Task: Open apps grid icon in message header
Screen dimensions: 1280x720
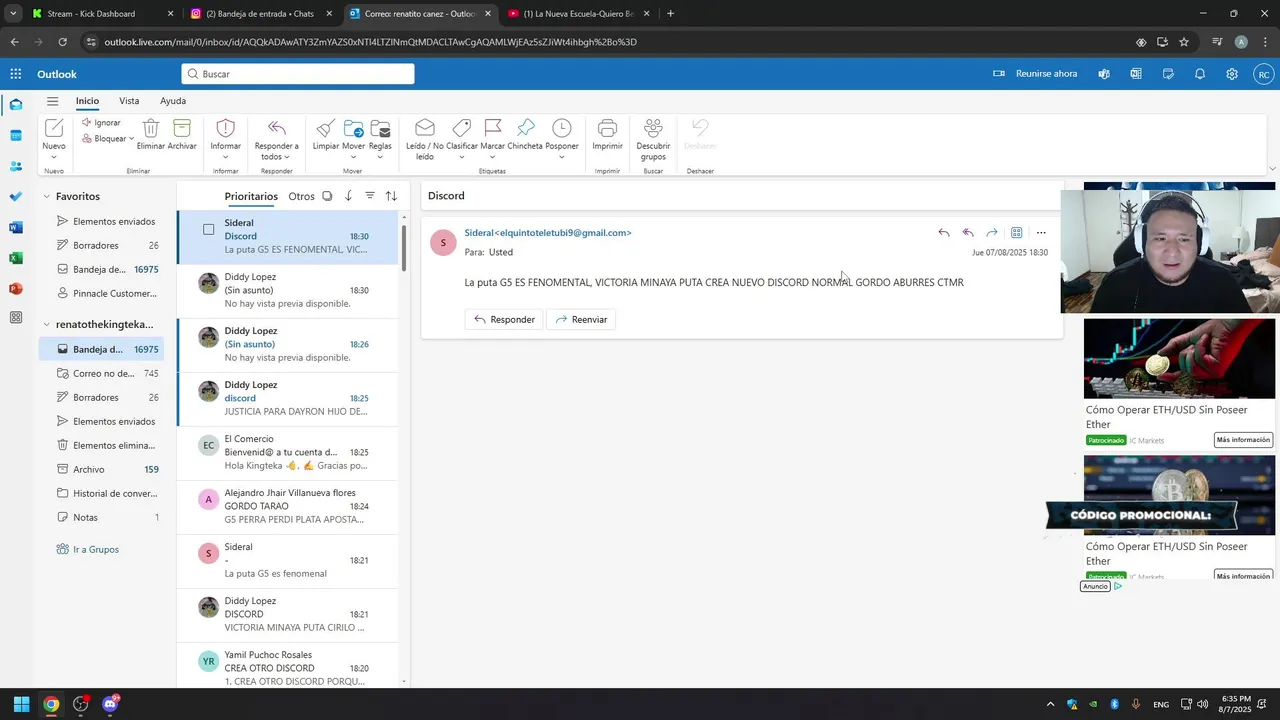Action: [1016, 233]
